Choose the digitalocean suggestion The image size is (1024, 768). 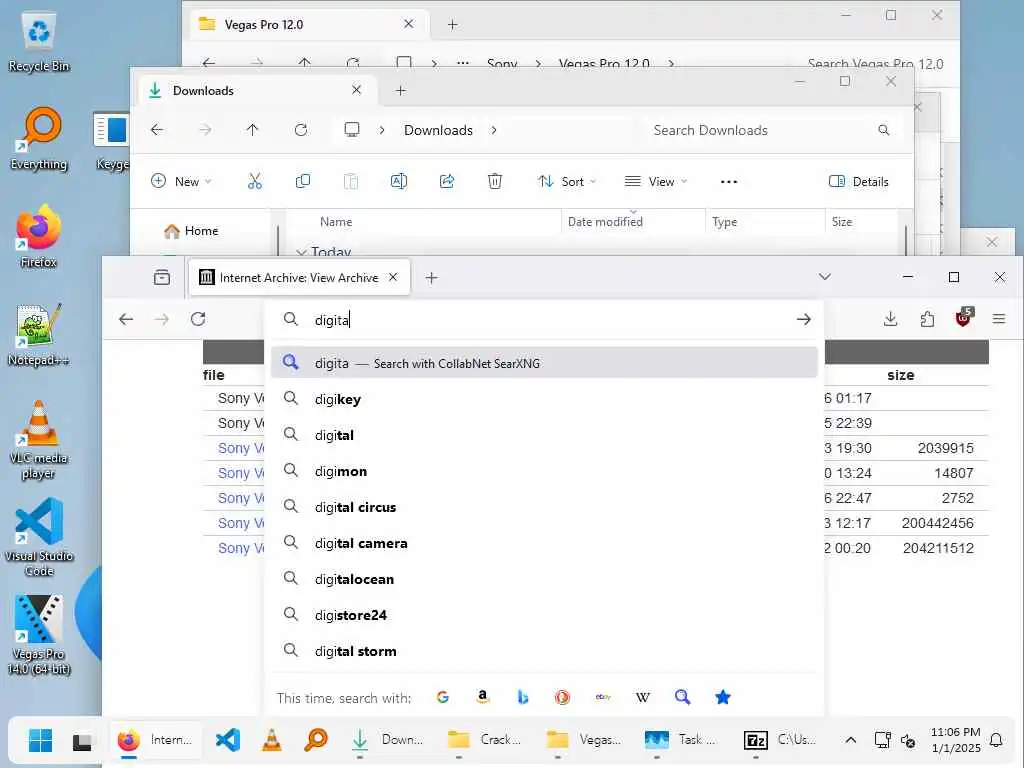544,579
